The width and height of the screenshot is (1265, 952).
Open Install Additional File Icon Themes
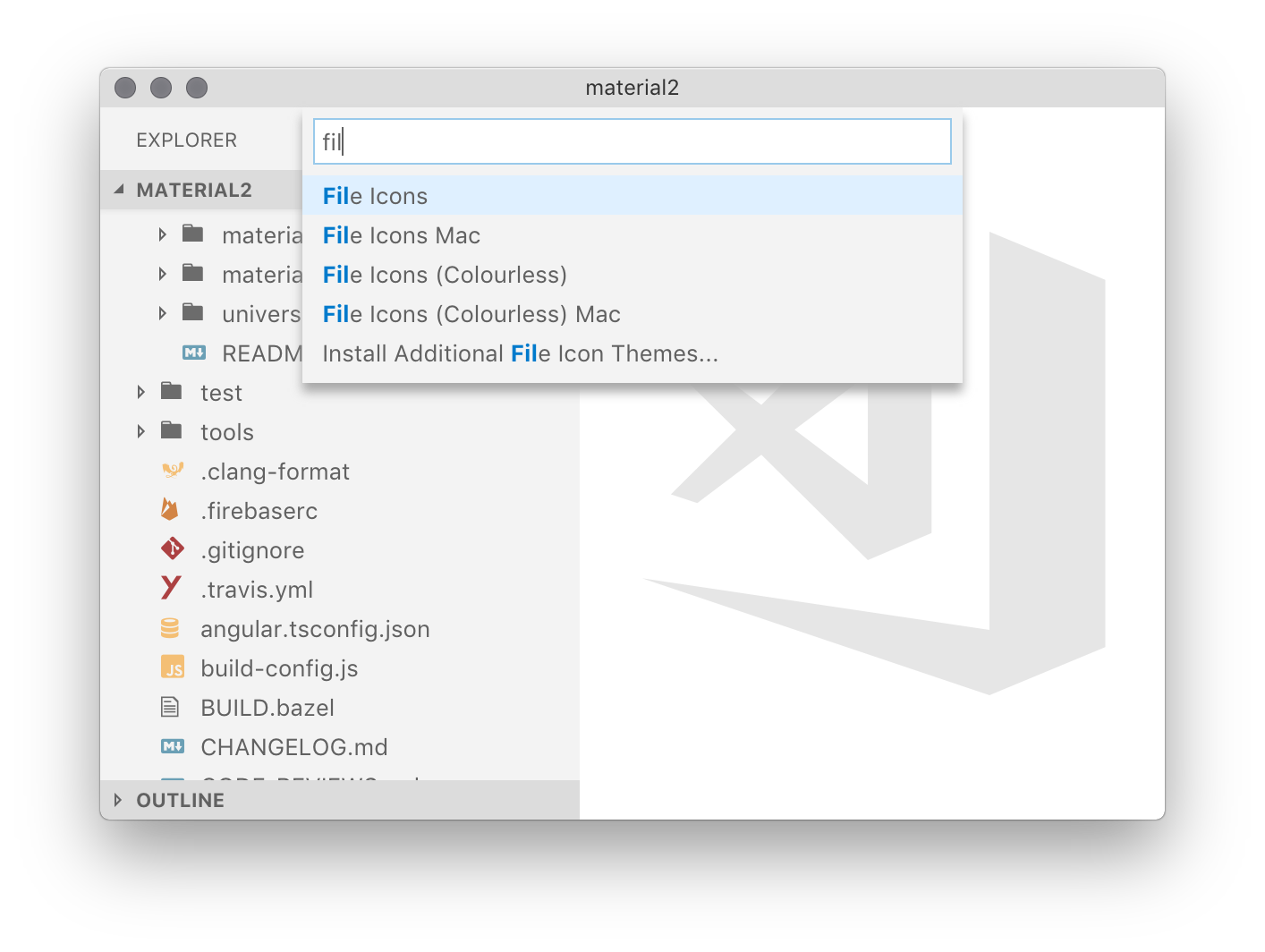pyautogui.click(x=519, y=353)
